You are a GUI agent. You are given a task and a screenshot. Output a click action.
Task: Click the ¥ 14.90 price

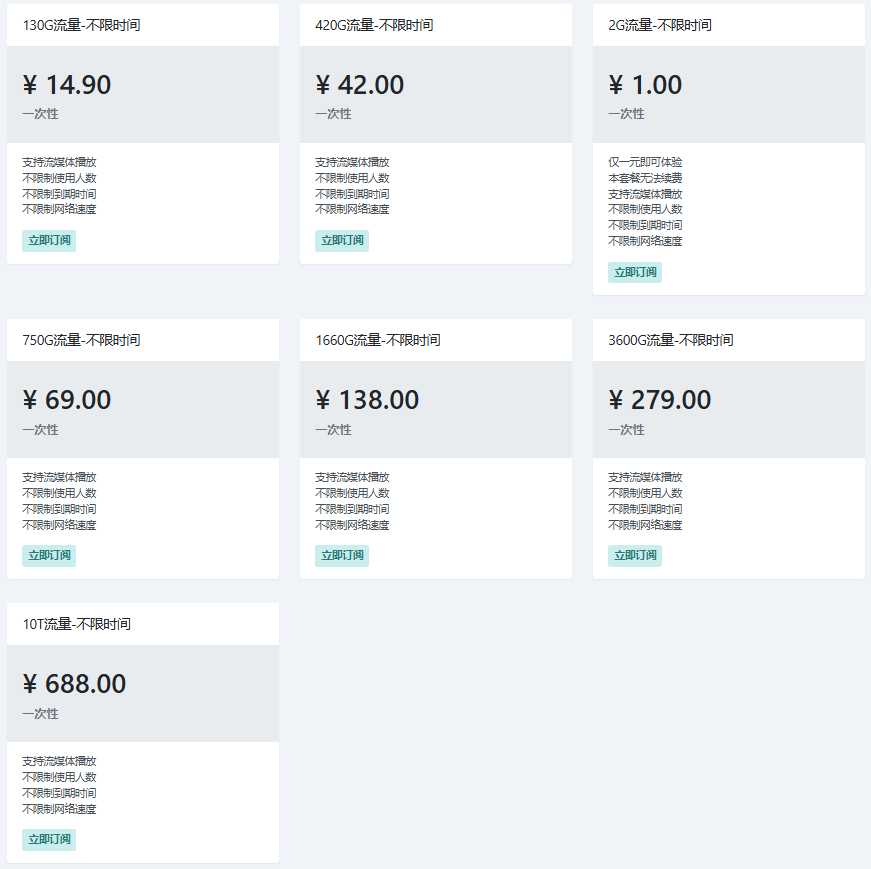click(x=67, y=85)
